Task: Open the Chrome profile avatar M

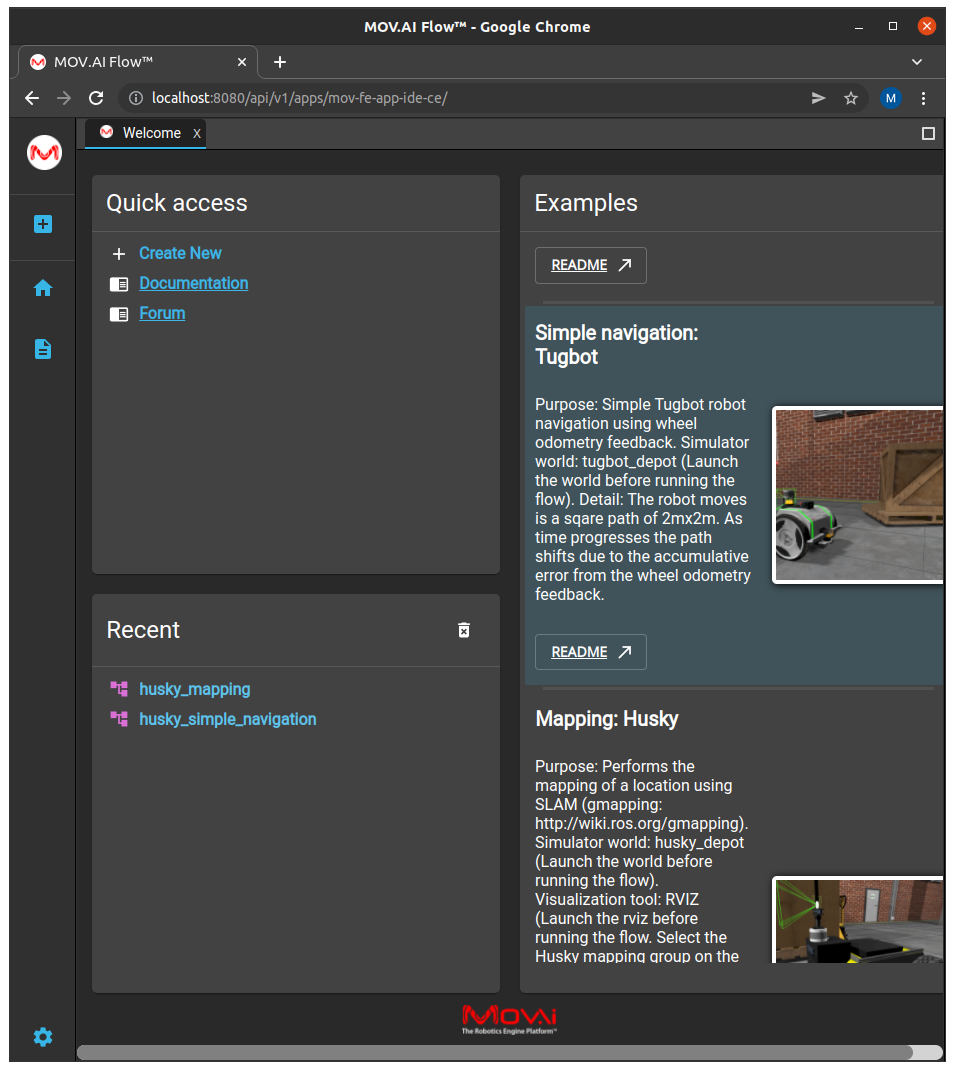Action: [x=891, y=98]
